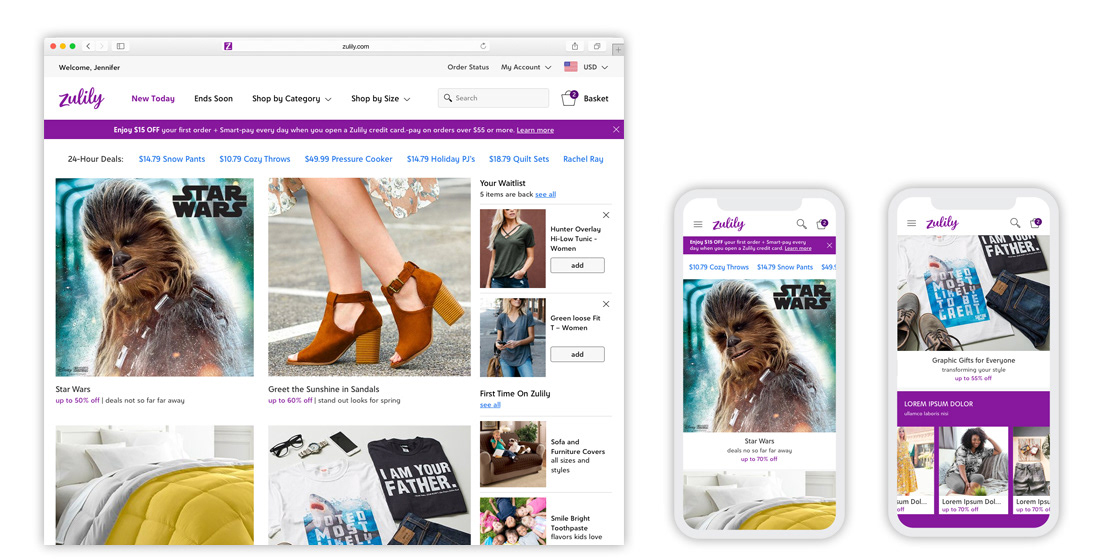Viewport: 1114px width, 560px height.
Task: Expand Shop by Size dropdown
Action: (x=380, y=99)
